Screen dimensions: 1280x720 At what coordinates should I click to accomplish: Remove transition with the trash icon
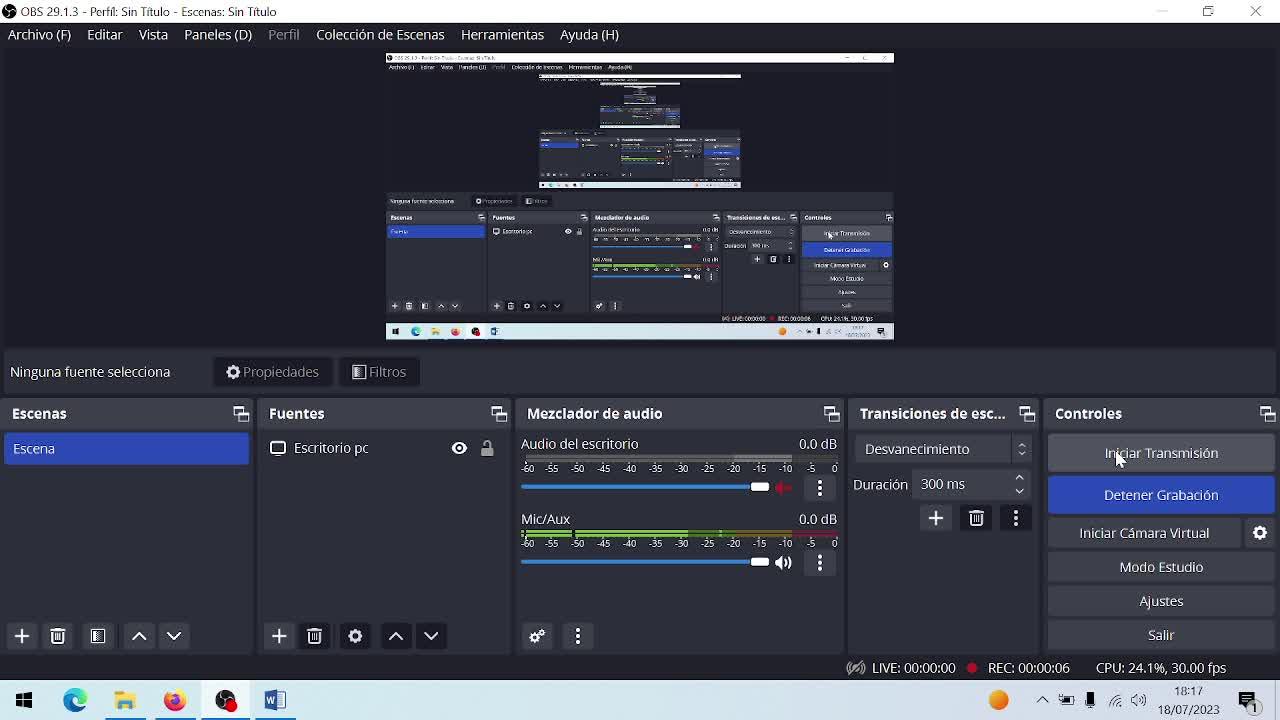click(x=976, y=518)
